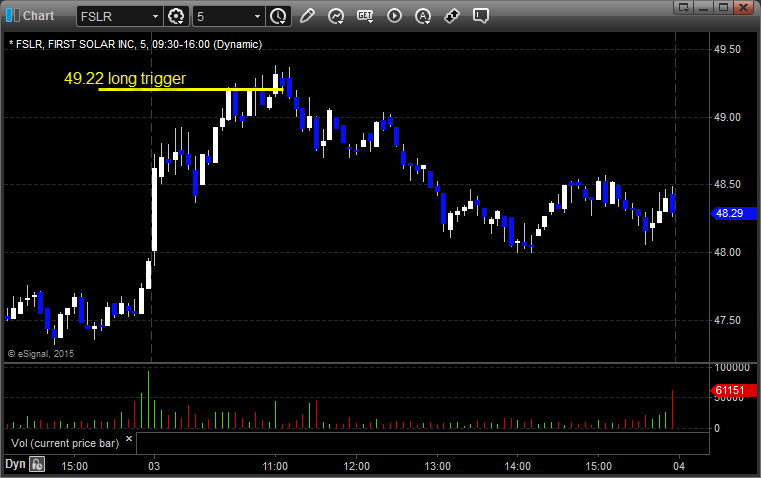Click the 49.50 price axis label
The width and height of the screenshot is (761, 478).
click(x=727, y=49)
